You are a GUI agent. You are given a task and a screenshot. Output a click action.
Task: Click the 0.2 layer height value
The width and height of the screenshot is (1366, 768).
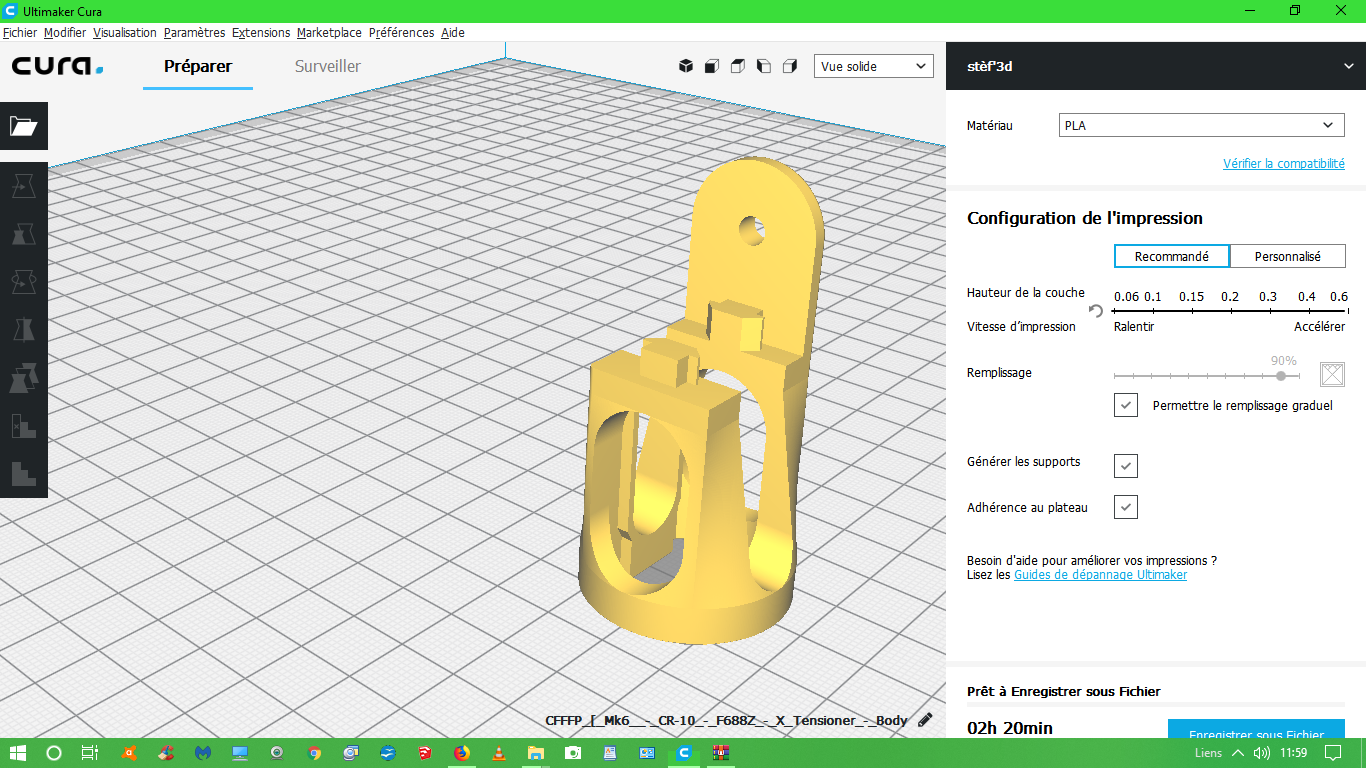click(x=1230, y=297)
